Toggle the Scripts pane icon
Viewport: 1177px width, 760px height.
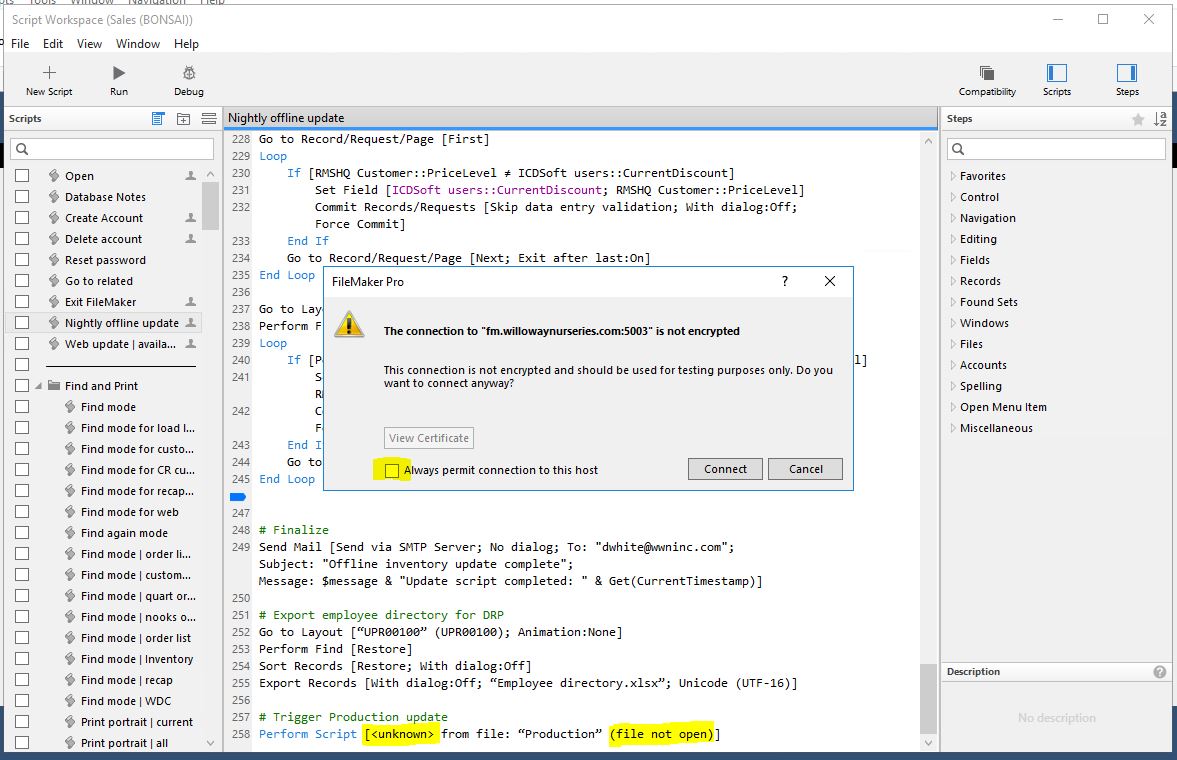point(1056,73)
